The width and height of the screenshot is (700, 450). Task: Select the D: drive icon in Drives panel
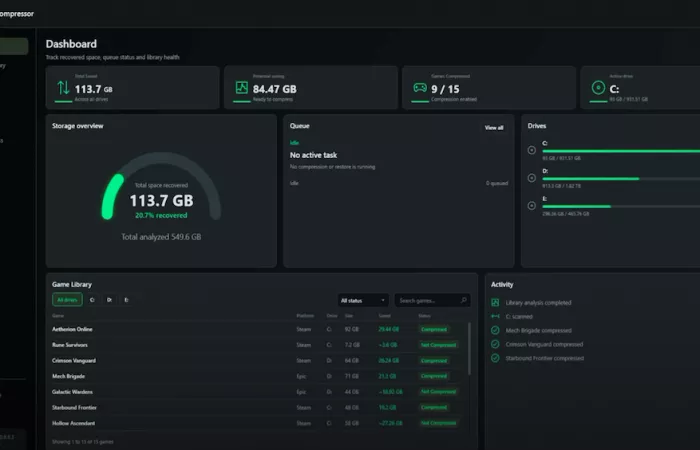click(531, 178)
